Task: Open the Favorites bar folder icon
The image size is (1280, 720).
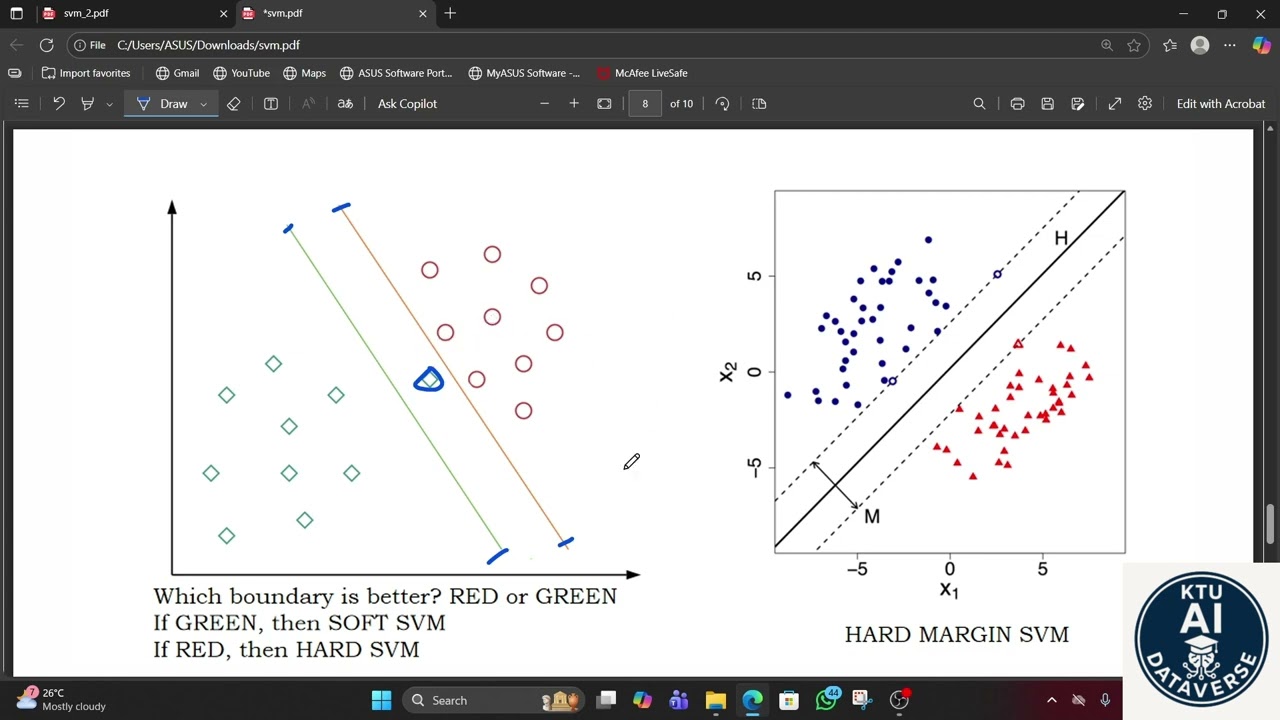Action: point(14,73)
